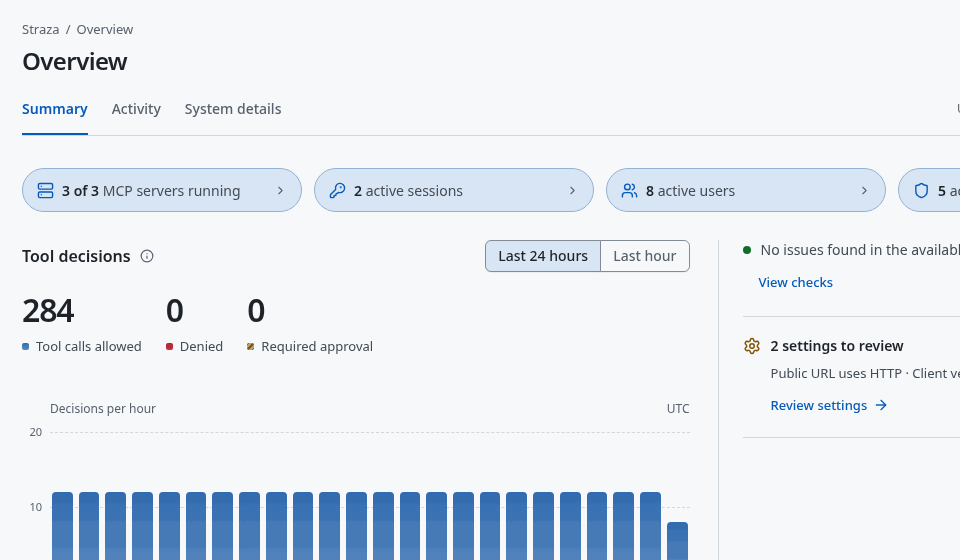Screen dimensions: 960x560
Task: Click blue Tool calls allowed legend swatch
Action: [26, 346]
